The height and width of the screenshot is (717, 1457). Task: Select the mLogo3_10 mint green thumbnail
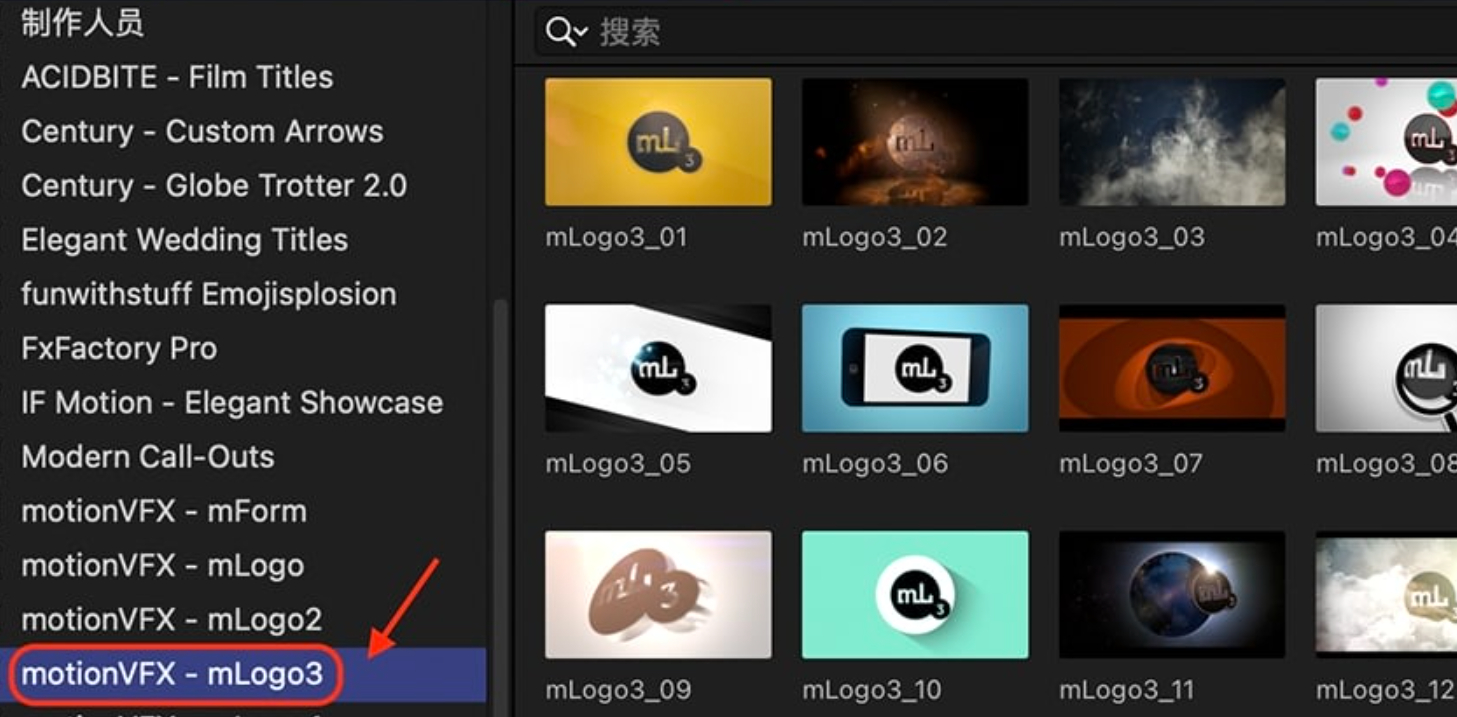[x=915, y=594]
